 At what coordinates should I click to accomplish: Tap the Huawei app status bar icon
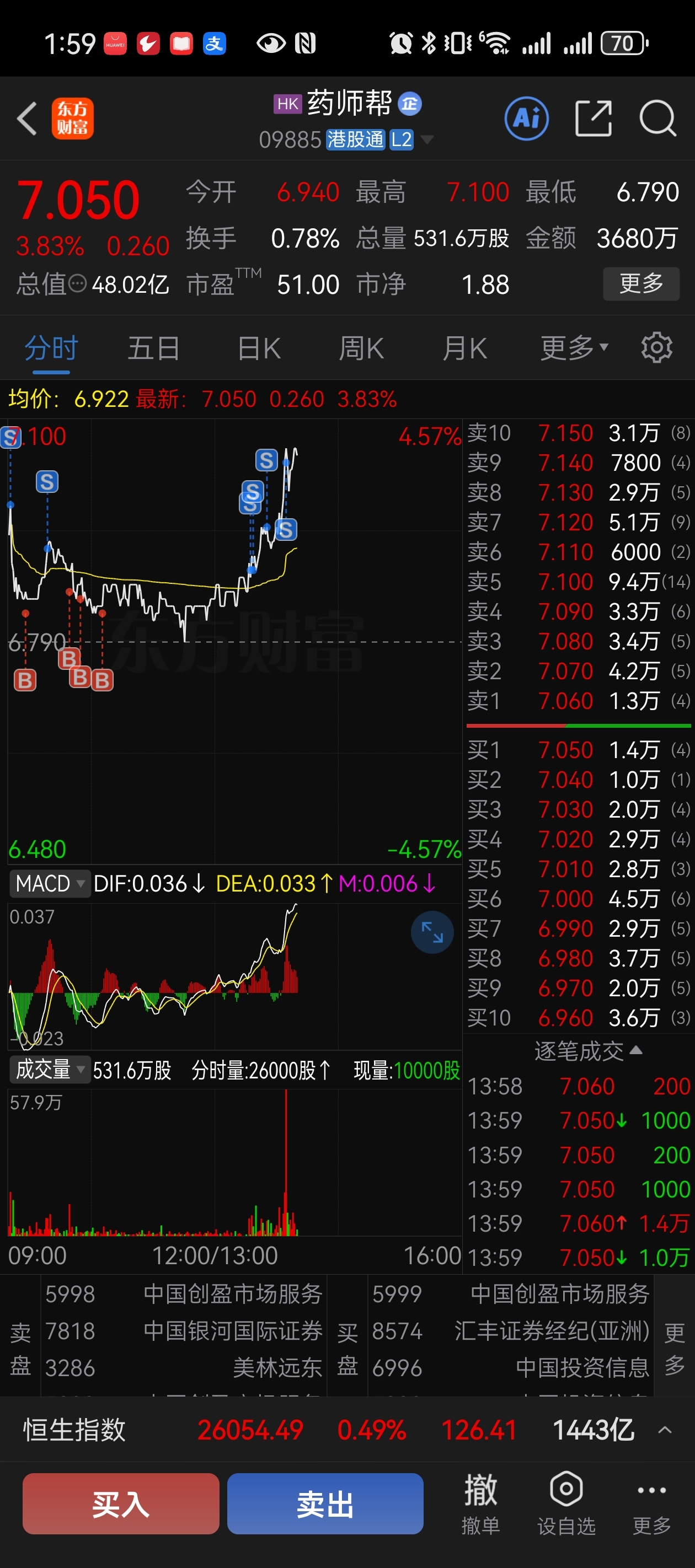point(115,44)
